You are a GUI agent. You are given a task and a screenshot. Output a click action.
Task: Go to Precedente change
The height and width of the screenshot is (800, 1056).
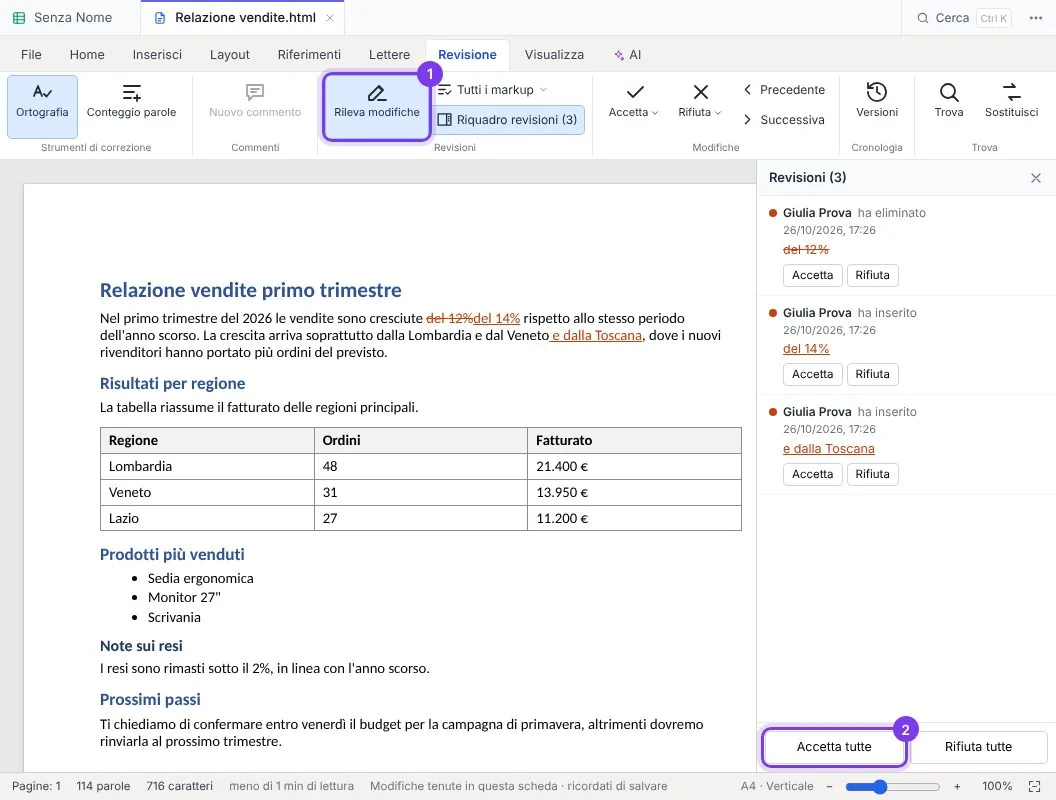(784, 90)
